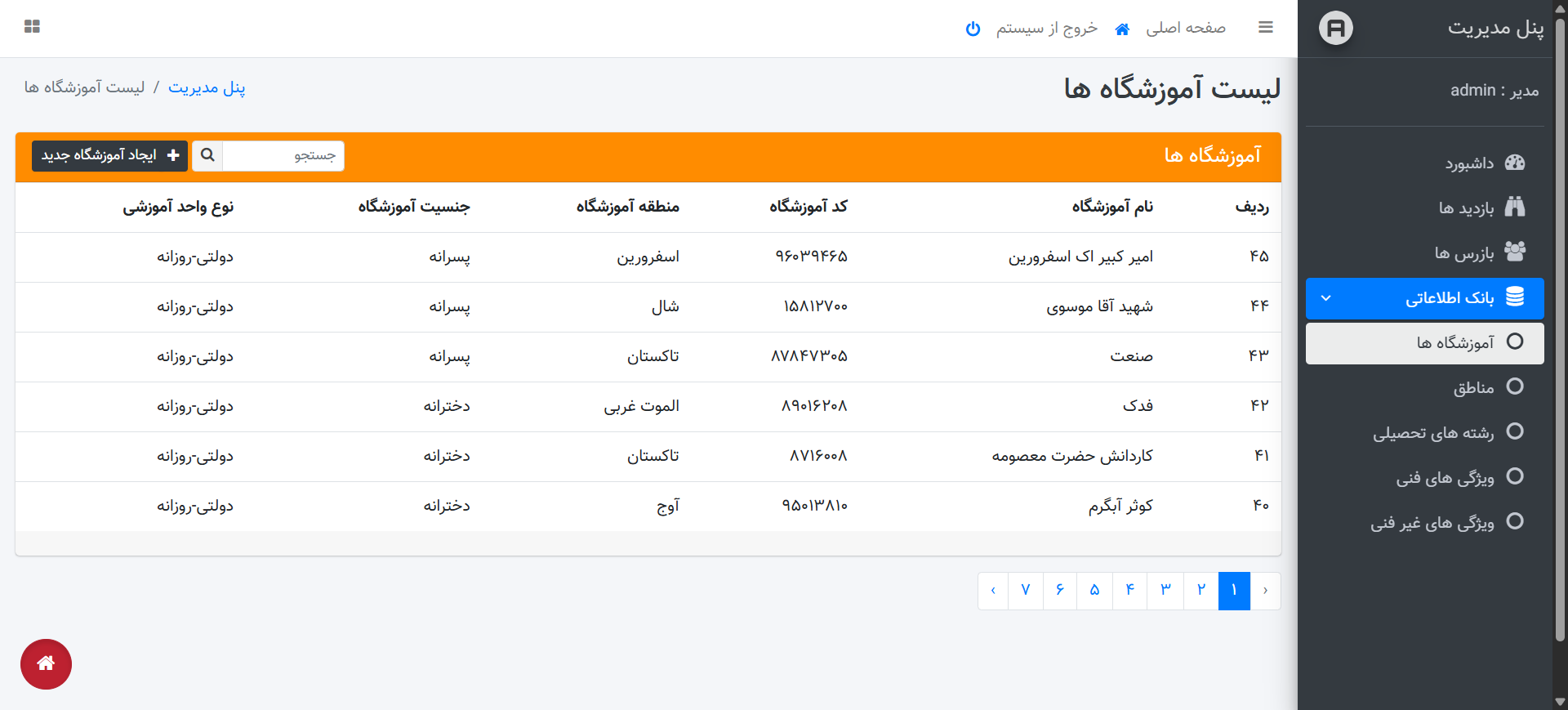
Task: Click ایجاد آموزشگاه جدید button
Action: tap(109, 155)
